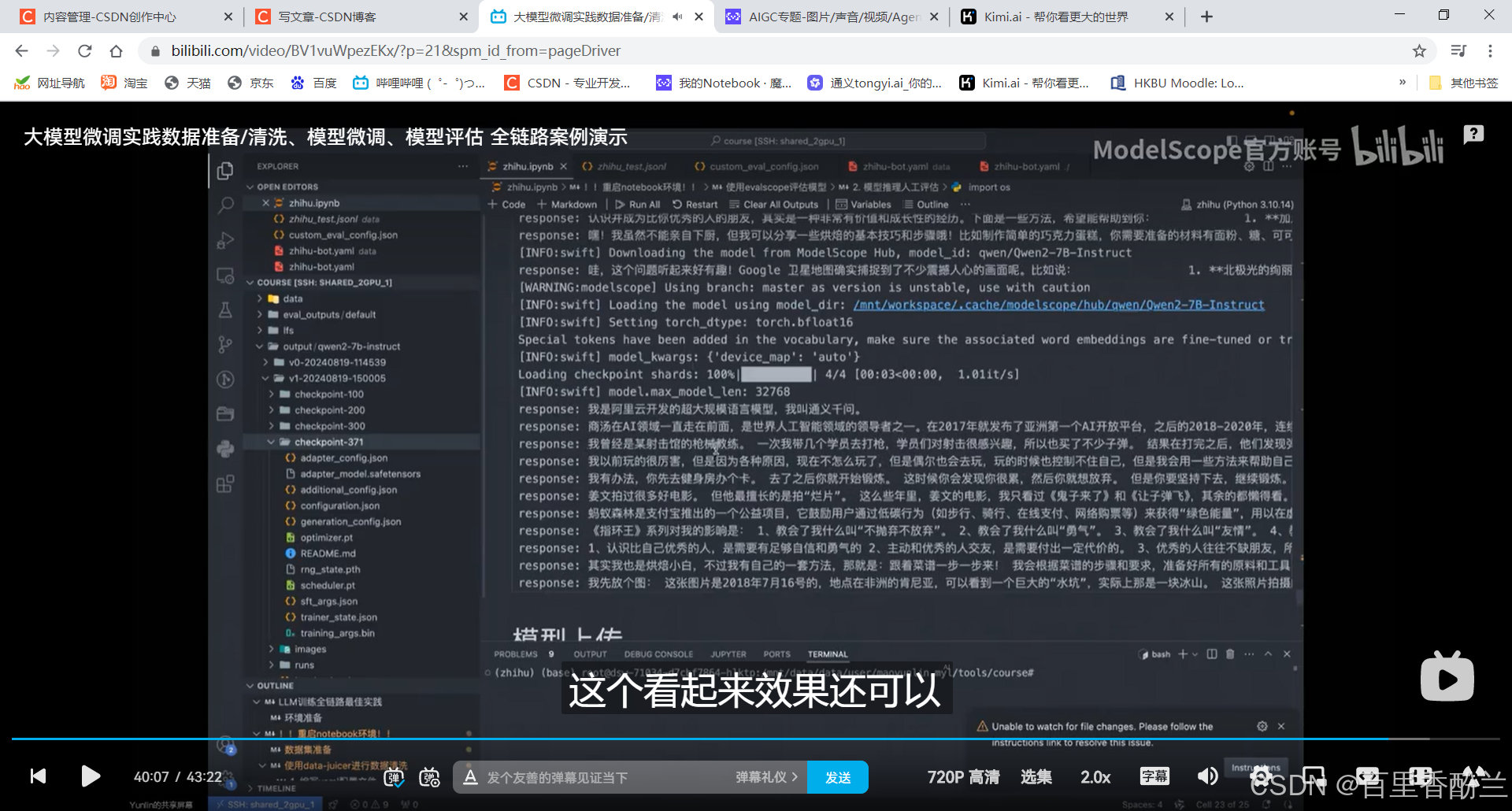Viewport: 1512px width, 811px height.
Task: Open the browser home page
Action: tap(116, 51)
